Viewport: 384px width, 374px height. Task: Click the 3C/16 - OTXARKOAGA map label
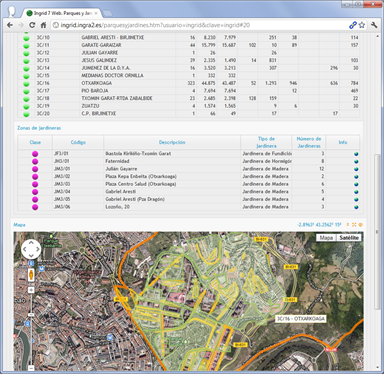(301, 319)
